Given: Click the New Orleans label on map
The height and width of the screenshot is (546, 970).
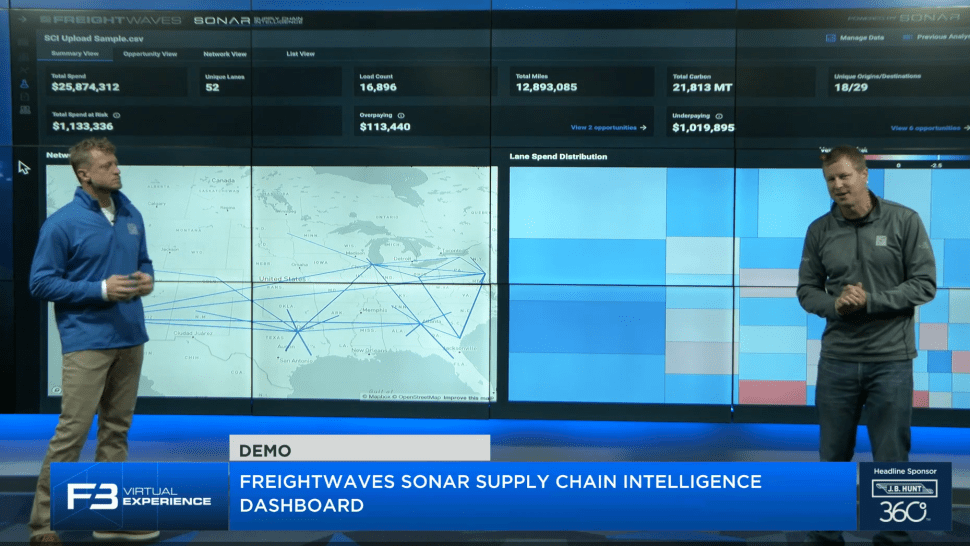Looking at the screenshot, I should [x=369, y=350].
